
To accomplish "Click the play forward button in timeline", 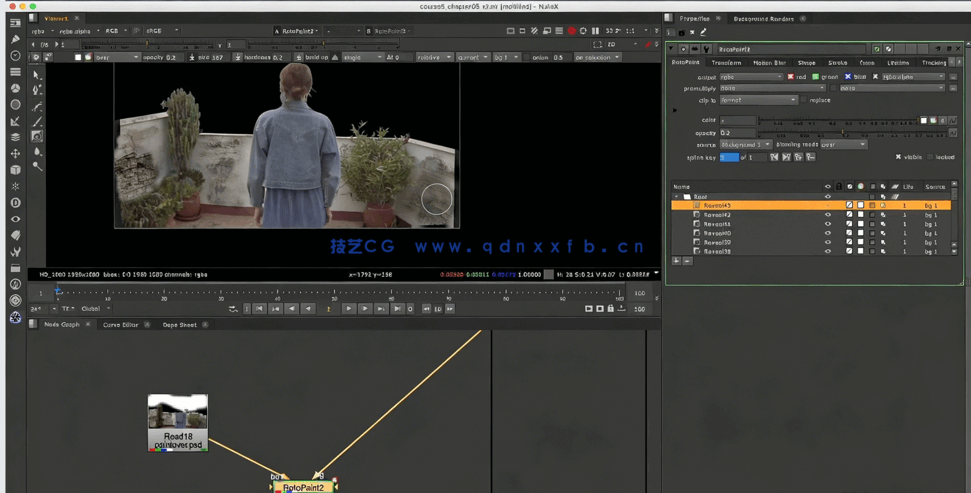I will [348, 309].
